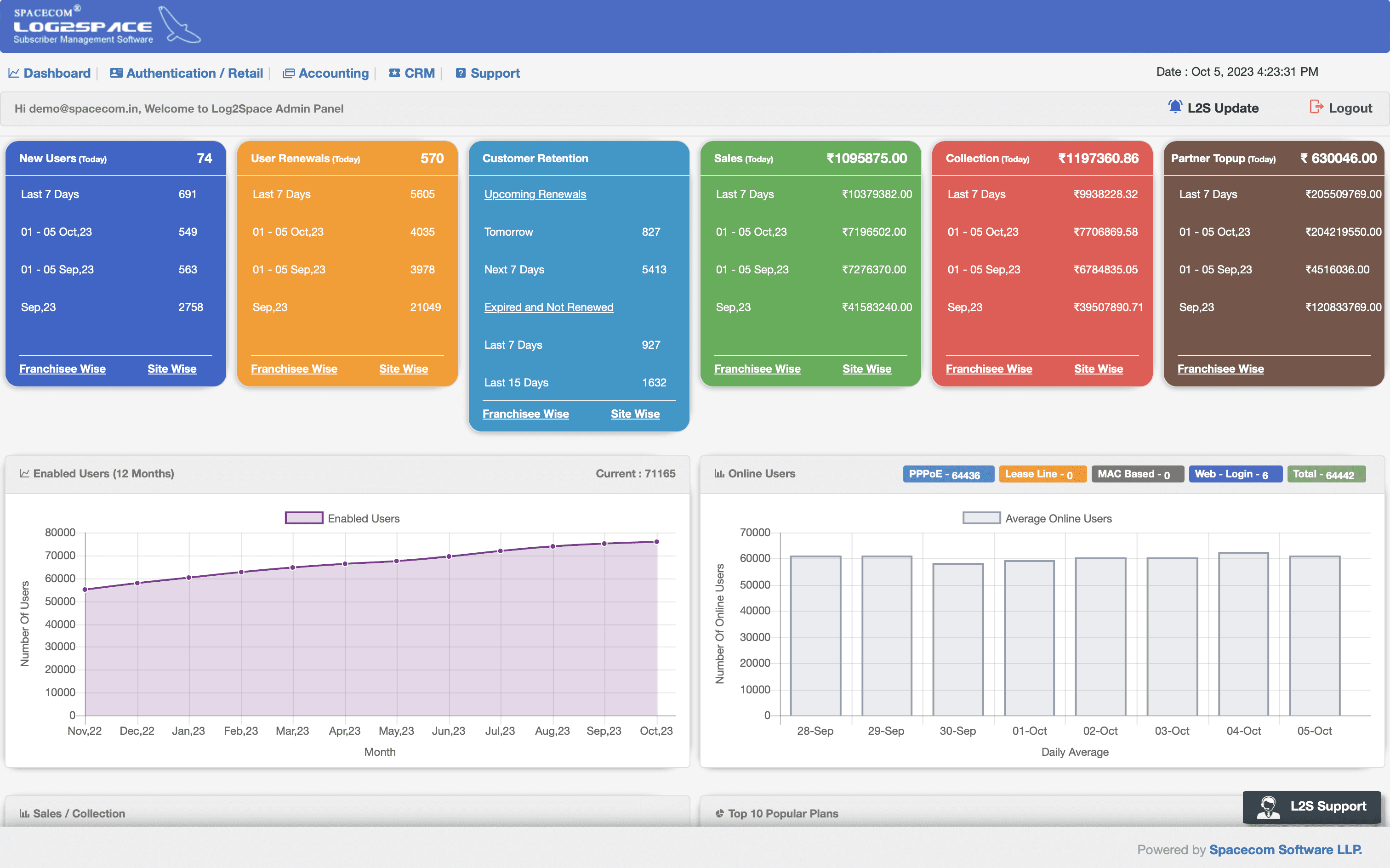Open Franchisee Wise under Partner Topup
This screenshot has height=868, width=1390.
(1221, 369)
